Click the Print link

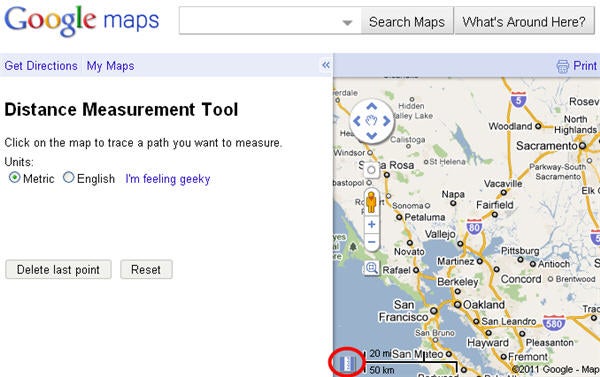[x=585, y=66]
